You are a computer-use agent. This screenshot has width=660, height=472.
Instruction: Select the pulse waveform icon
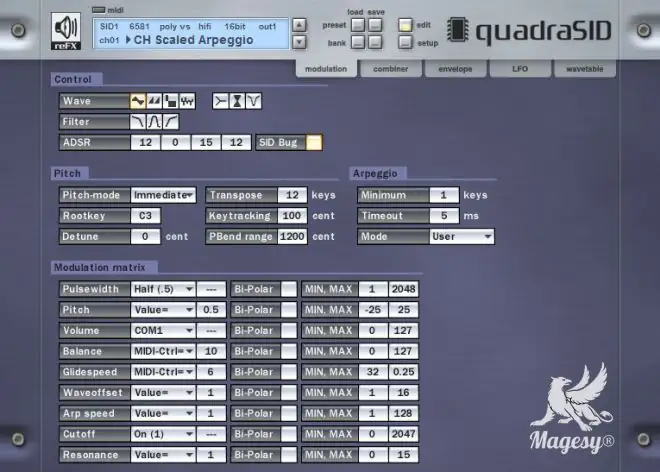pos(170,101)
